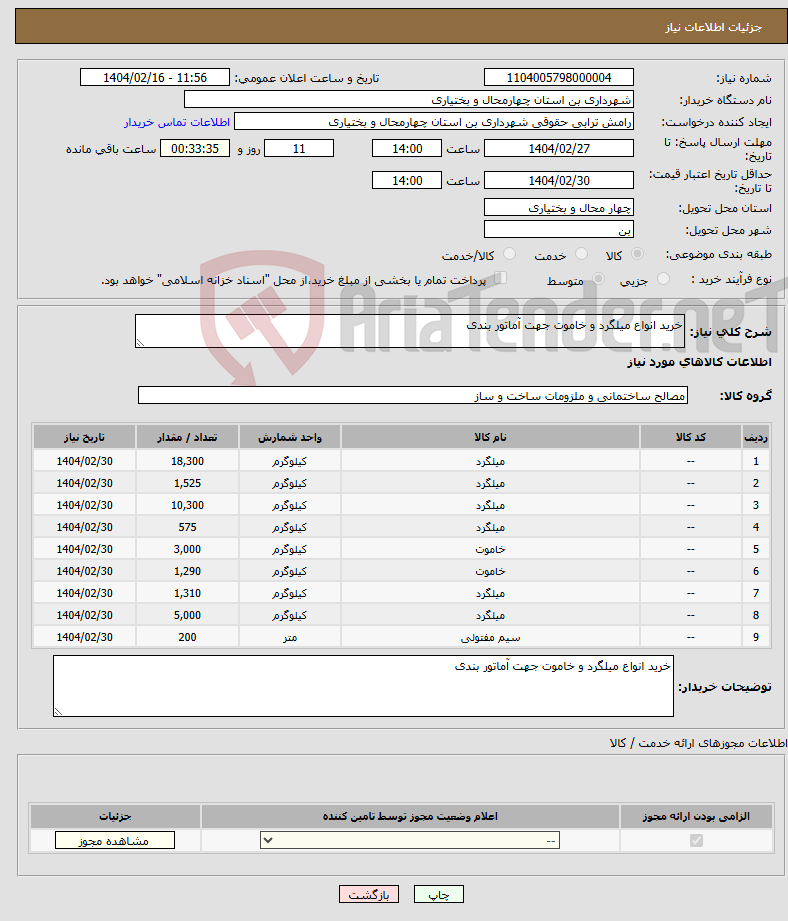This screenshot has height=921, width=788.
Task: Click the goods group field
Action: tap(413, 395)
